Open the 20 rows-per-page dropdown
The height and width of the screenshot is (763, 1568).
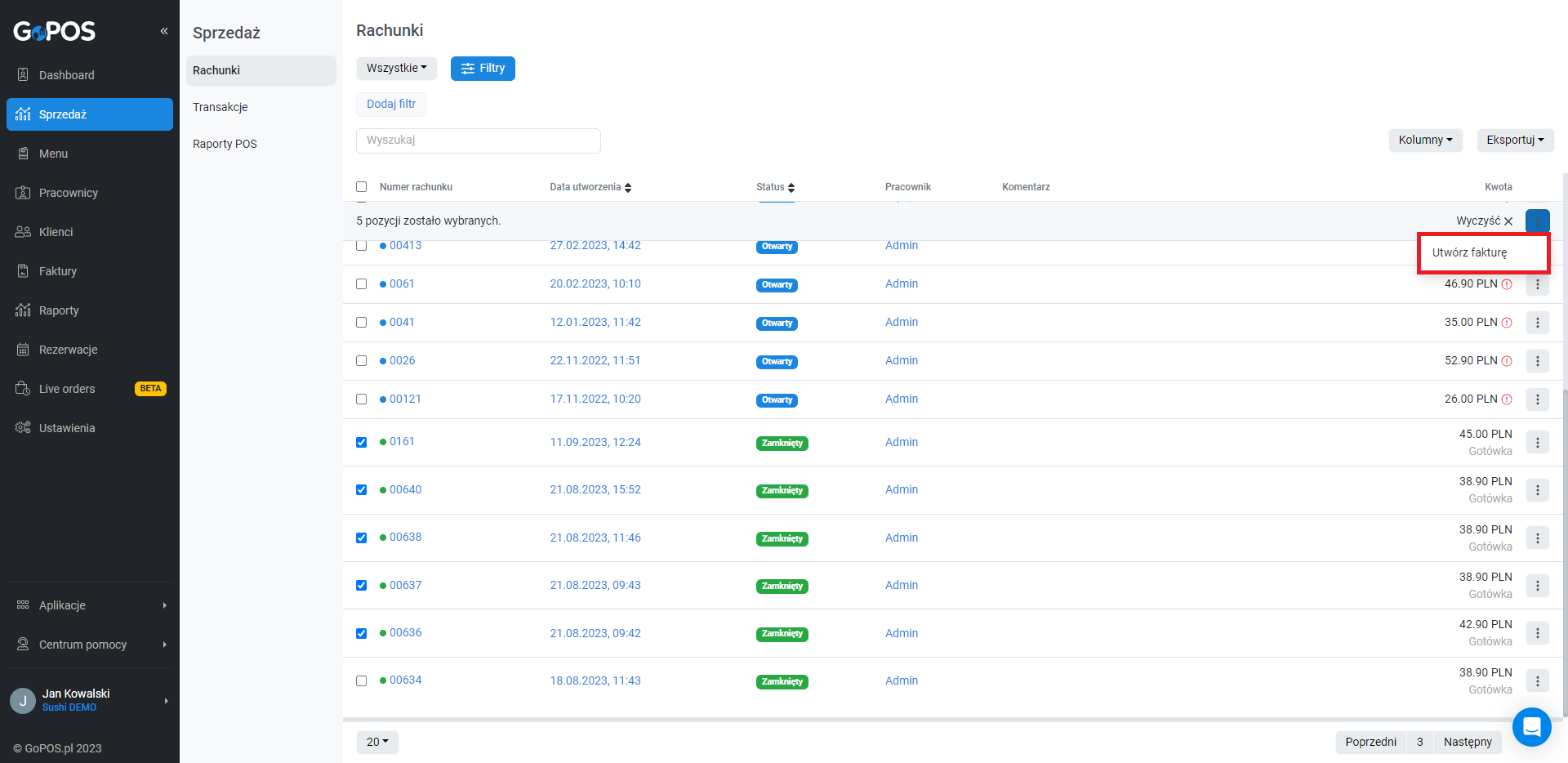[377, 742]
